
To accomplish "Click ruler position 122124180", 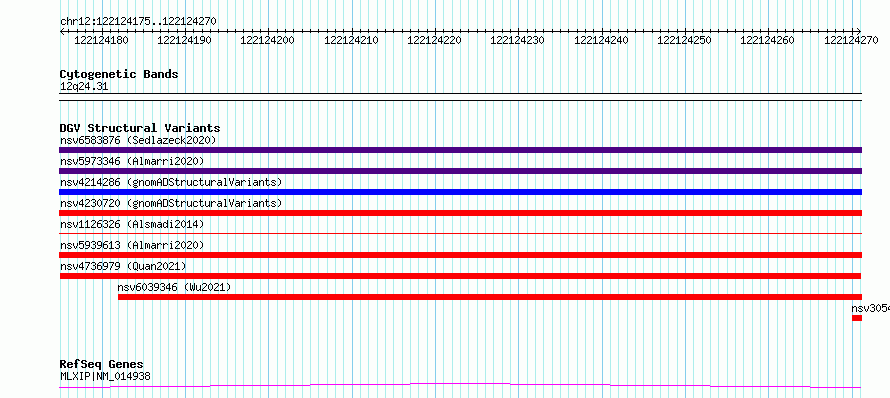I will pos(102,40).
